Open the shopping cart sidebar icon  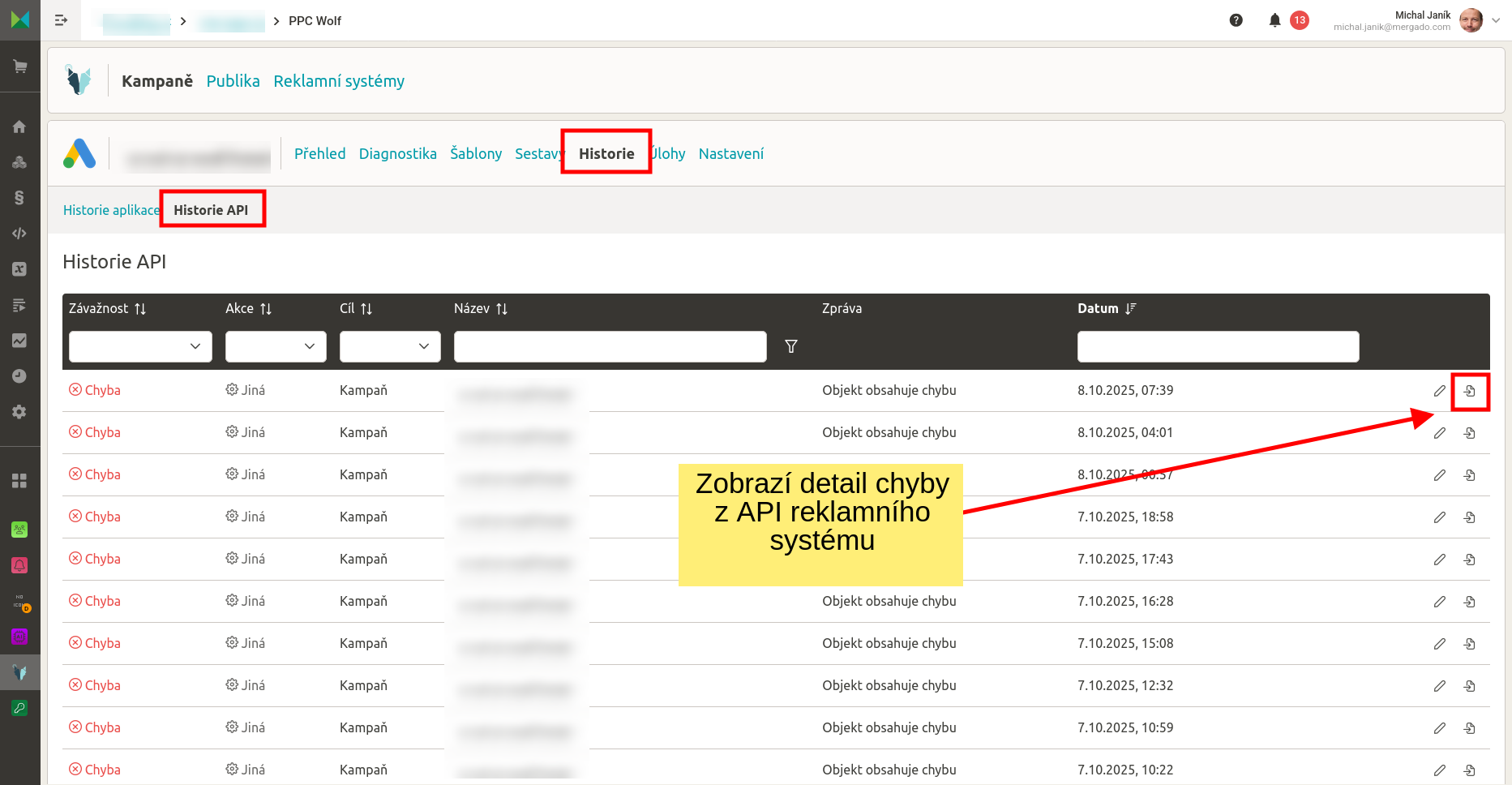tap(19, 66)
